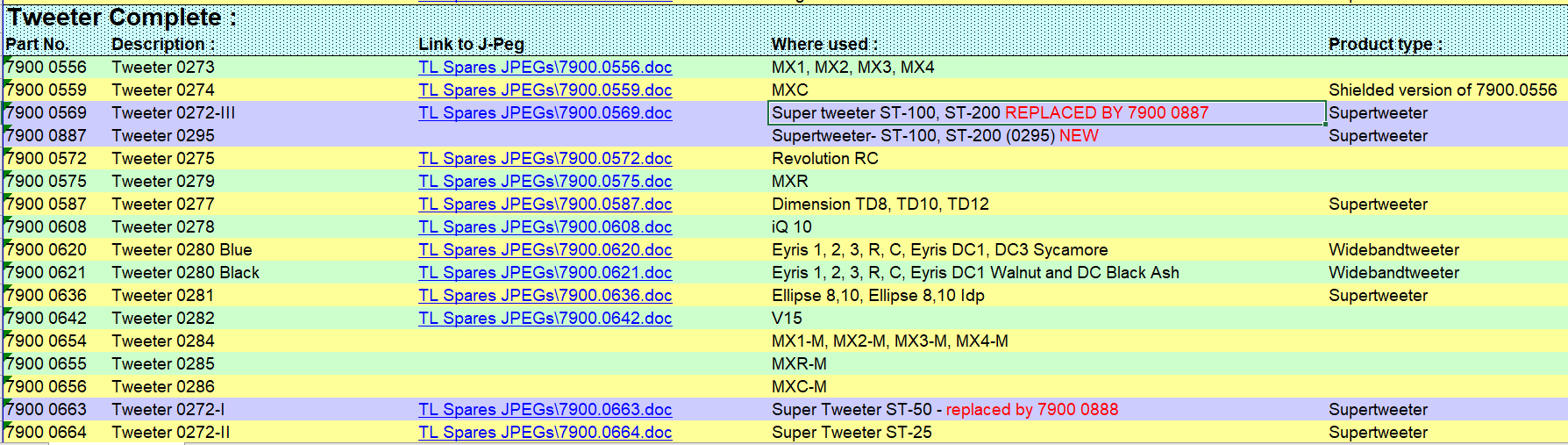Click description cell 'Tweeter 0272-I'
The height and width of the screenshot is (445, 1568).
[168, 410]
